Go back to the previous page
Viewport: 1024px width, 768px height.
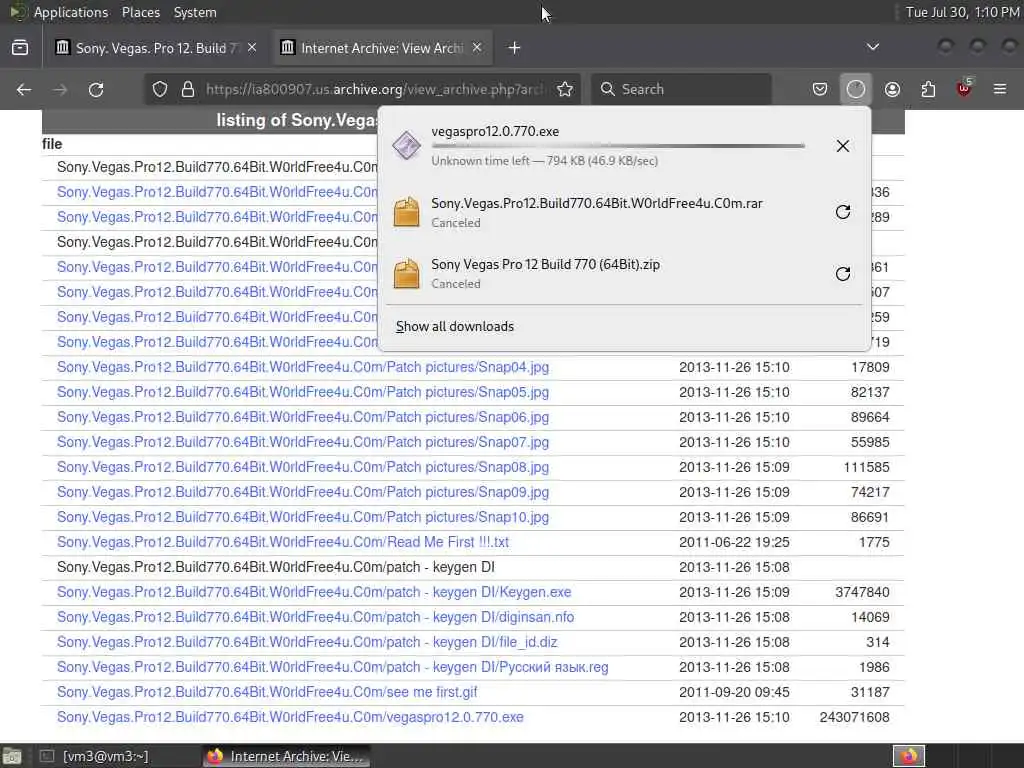[24, 89]
